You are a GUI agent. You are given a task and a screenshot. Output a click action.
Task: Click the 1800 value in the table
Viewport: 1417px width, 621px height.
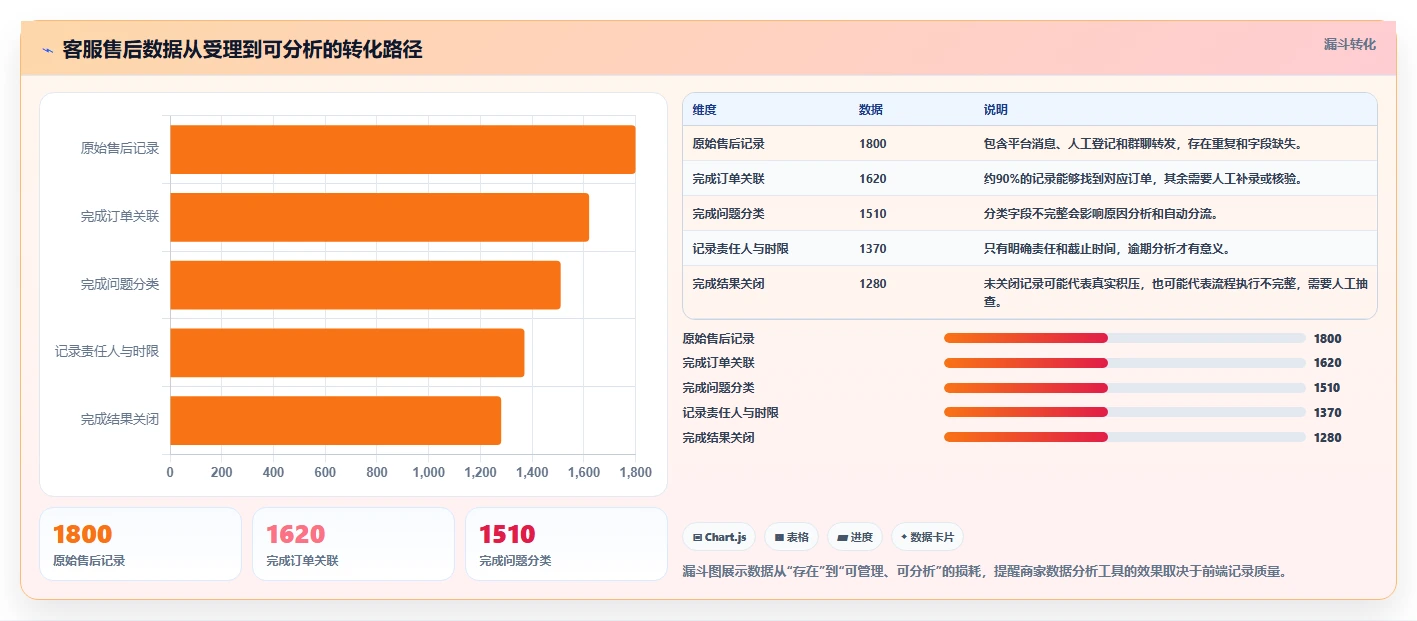(x=872, y=144)
